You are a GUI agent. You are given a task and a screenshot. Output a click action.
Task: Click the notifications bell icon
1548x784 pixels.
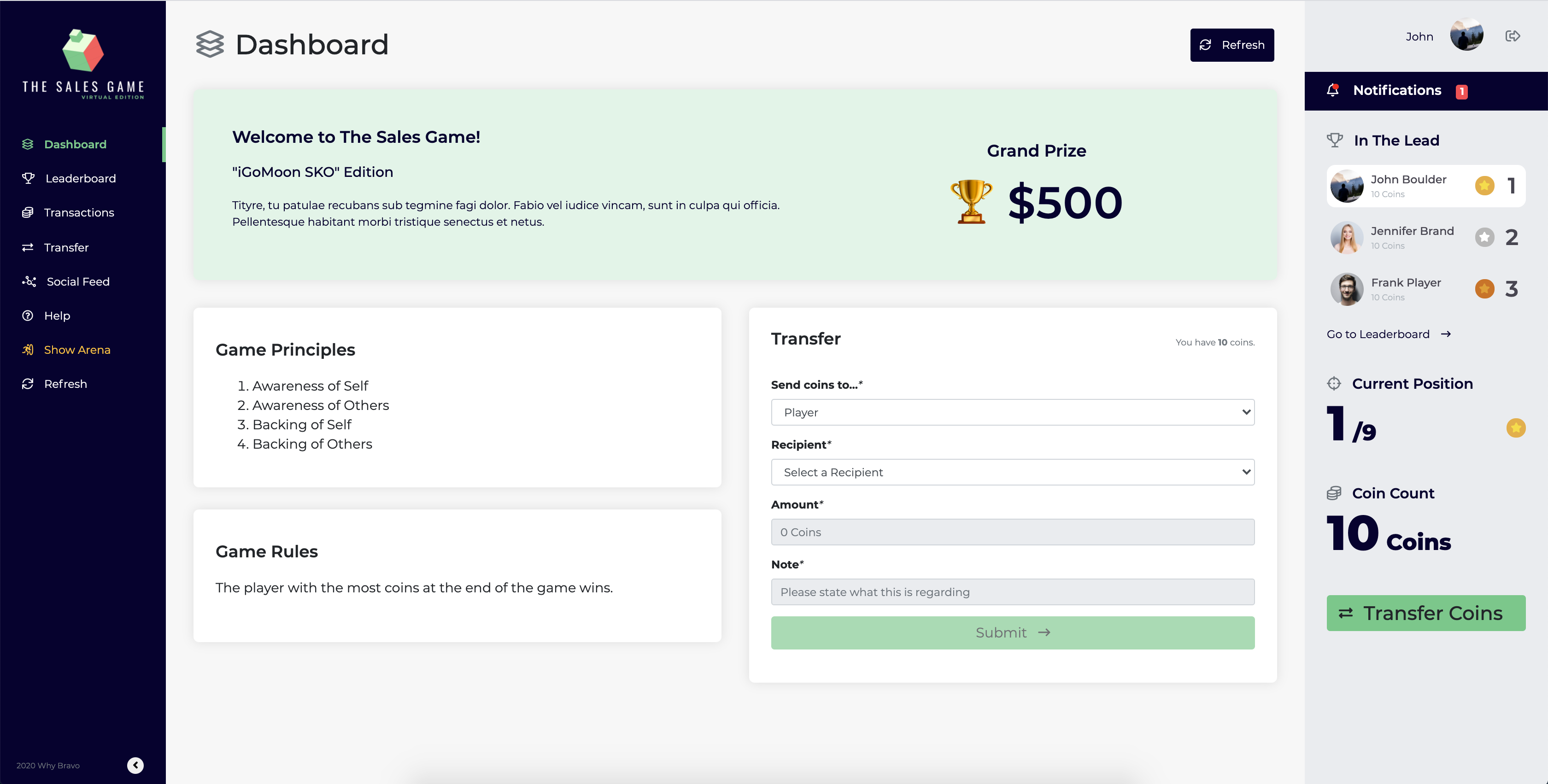click(x=1332, y=90)
